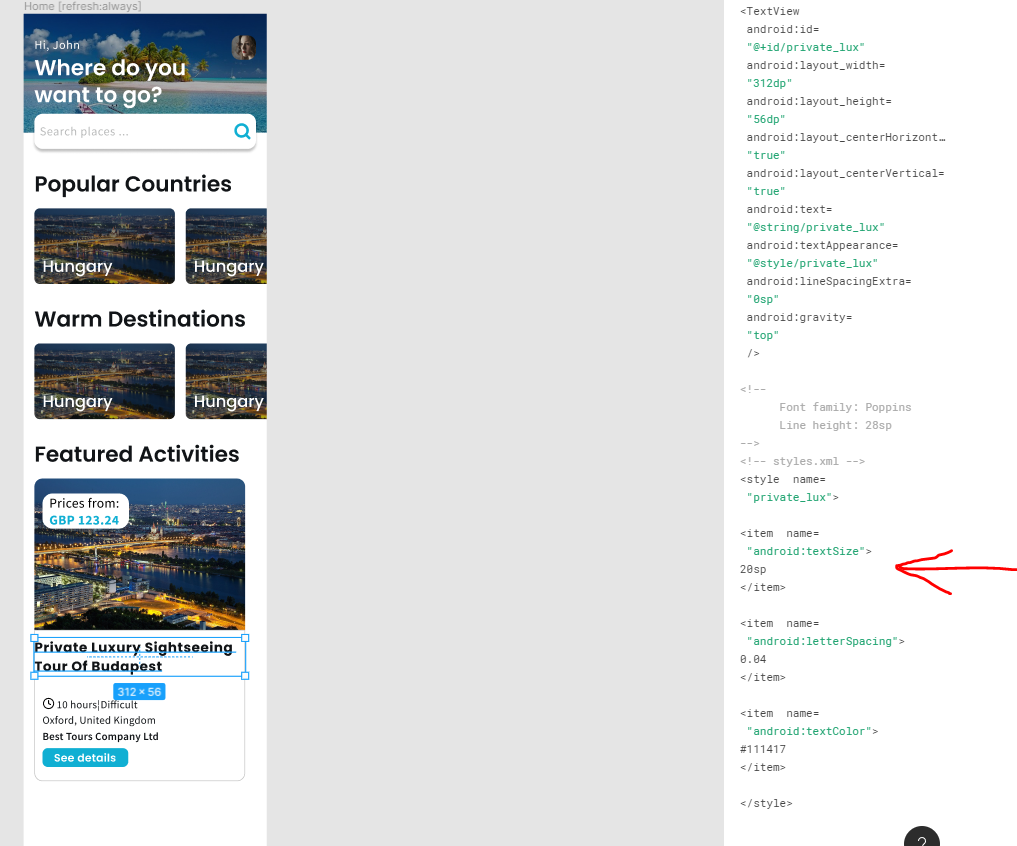Select the Warm Destinations heading
1017x846 pixels.
pyautogui.click(x=140, y=319)
